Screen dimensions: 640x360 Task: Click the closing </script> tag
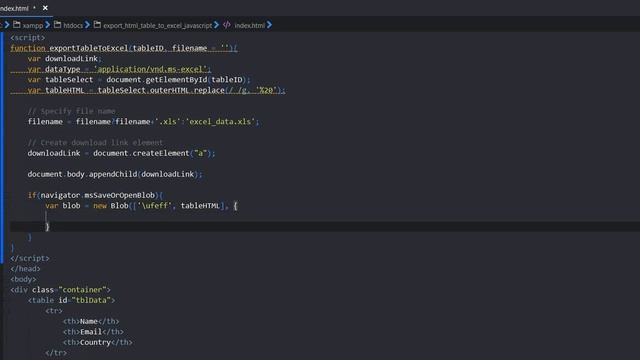point(30,258)
